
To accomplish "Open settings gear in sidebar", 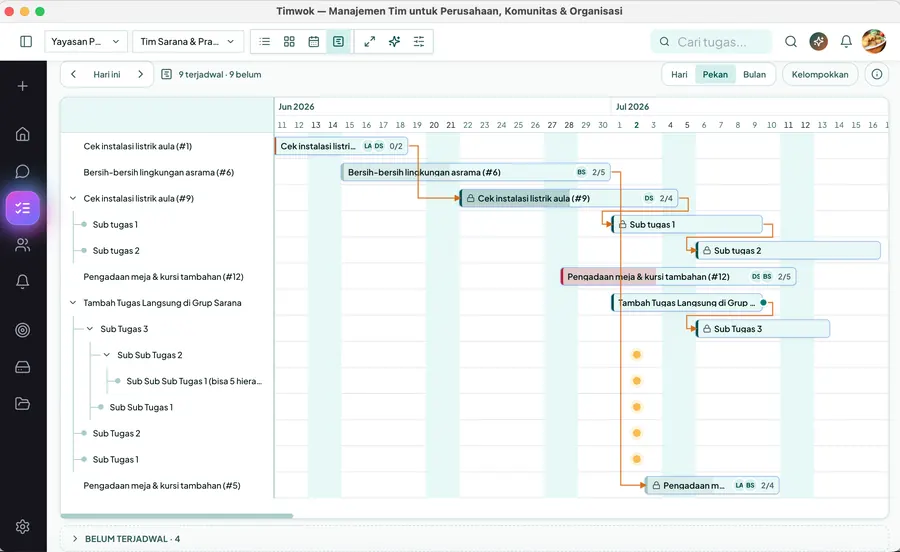I will click(x=22, y=527).
